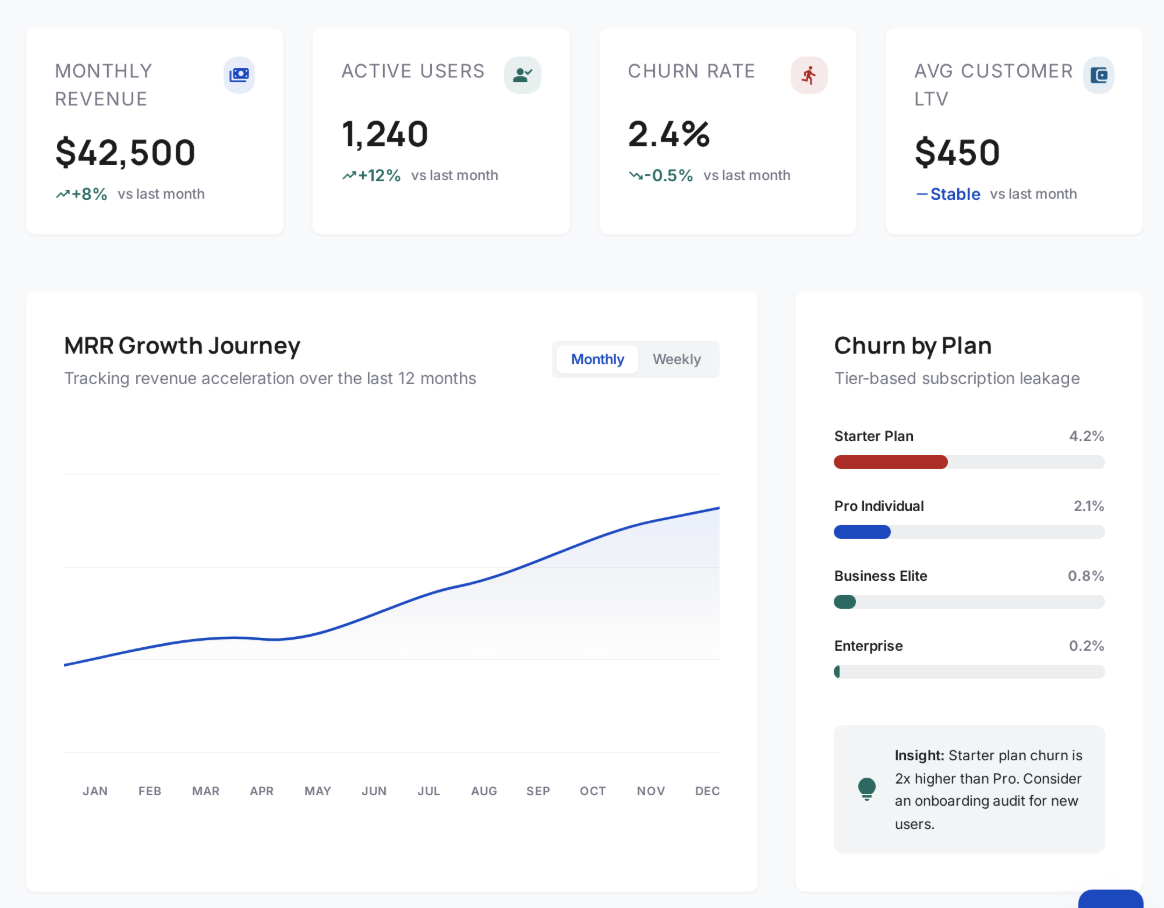Open the Monthly tab on the chart

[x=597, y=359]
